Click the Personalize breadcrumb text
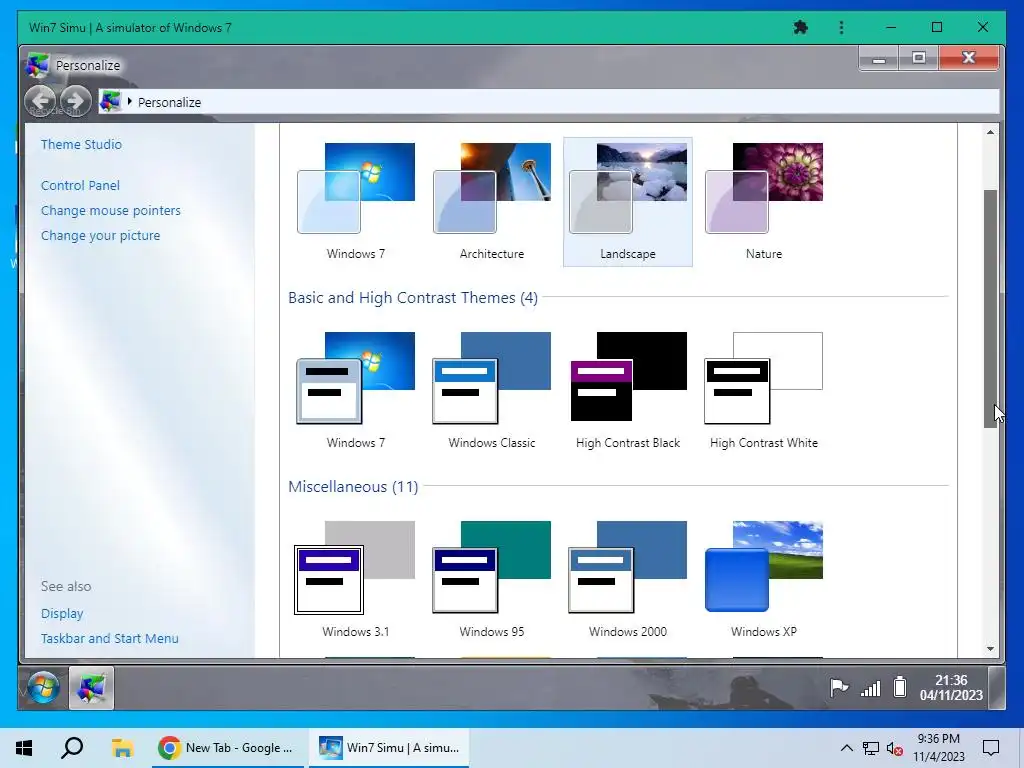Viewport: 1024px width, 768px height. click(169, 103)
